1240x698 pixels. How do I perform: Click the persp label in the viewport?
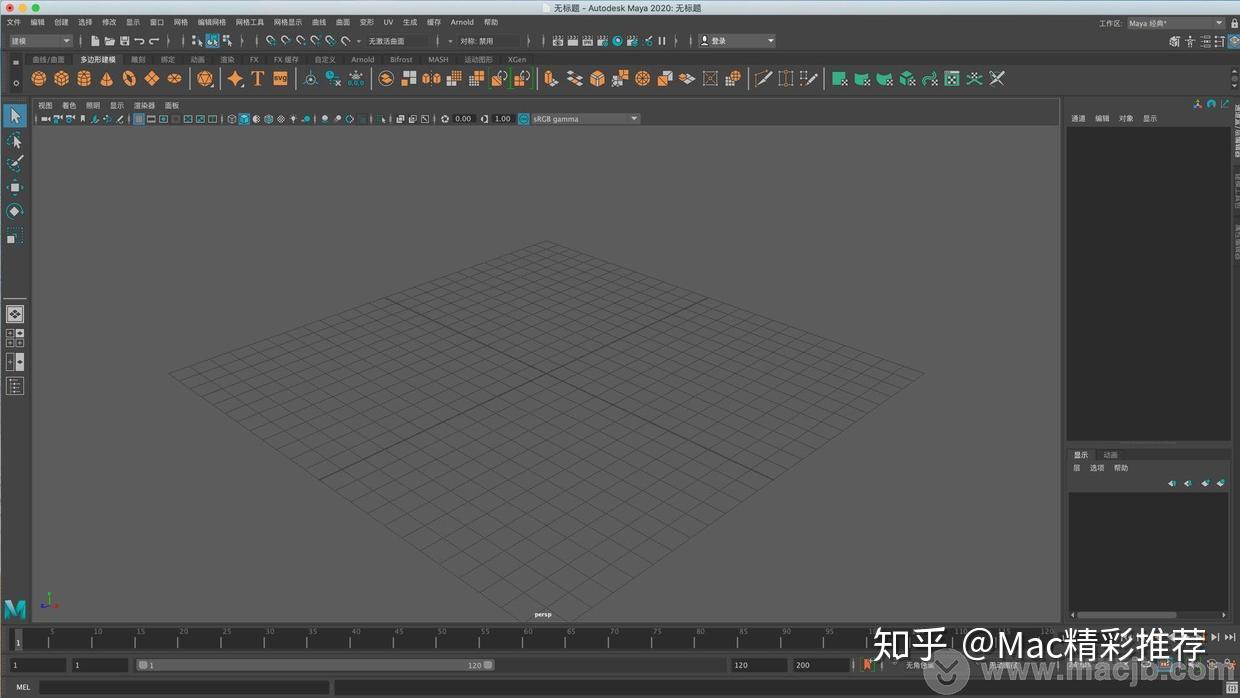(542, 614)
